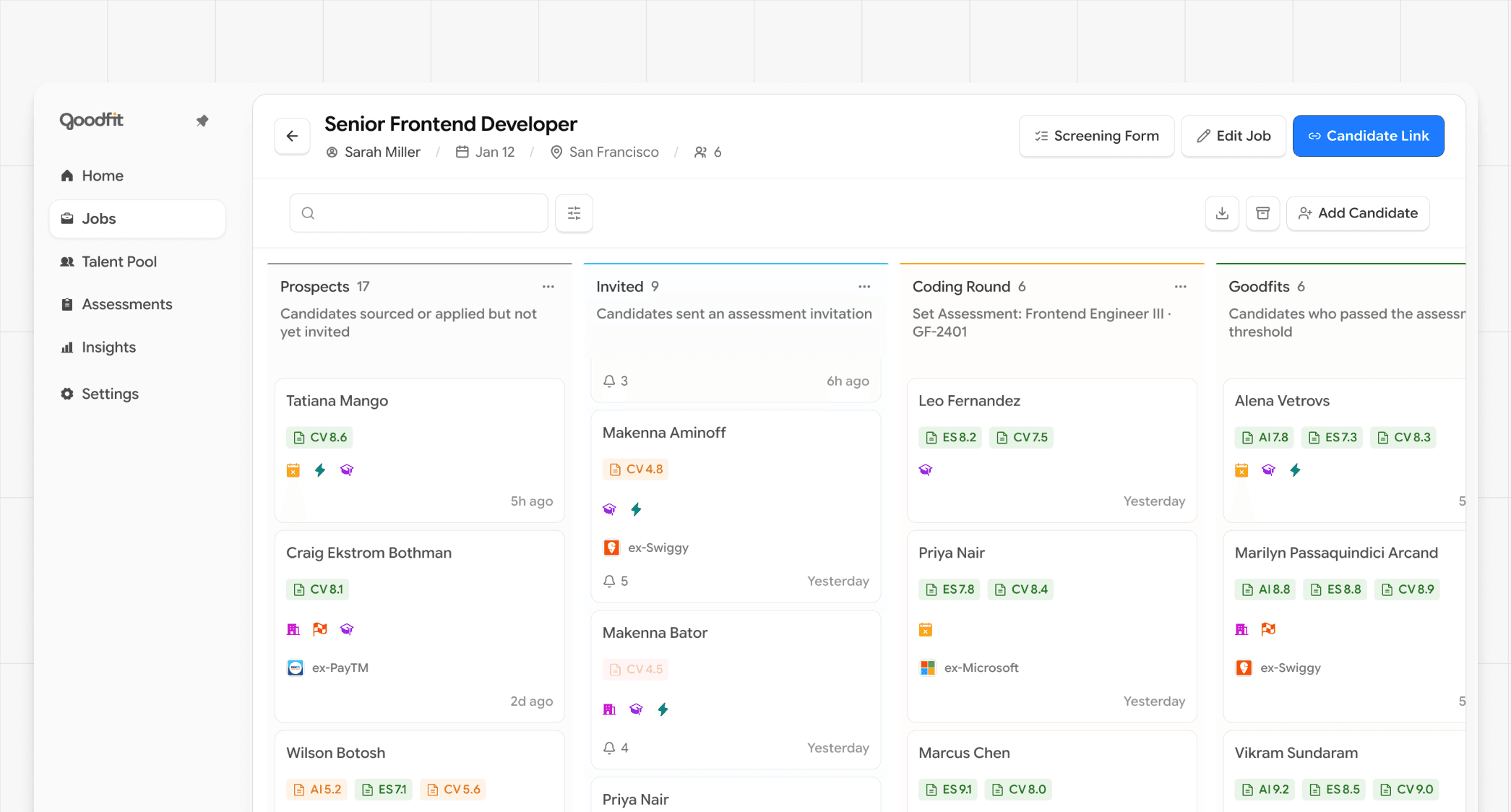
Task: Click the bell icon on Makenna Aminoff's card
Action: (x=609, y=582)
